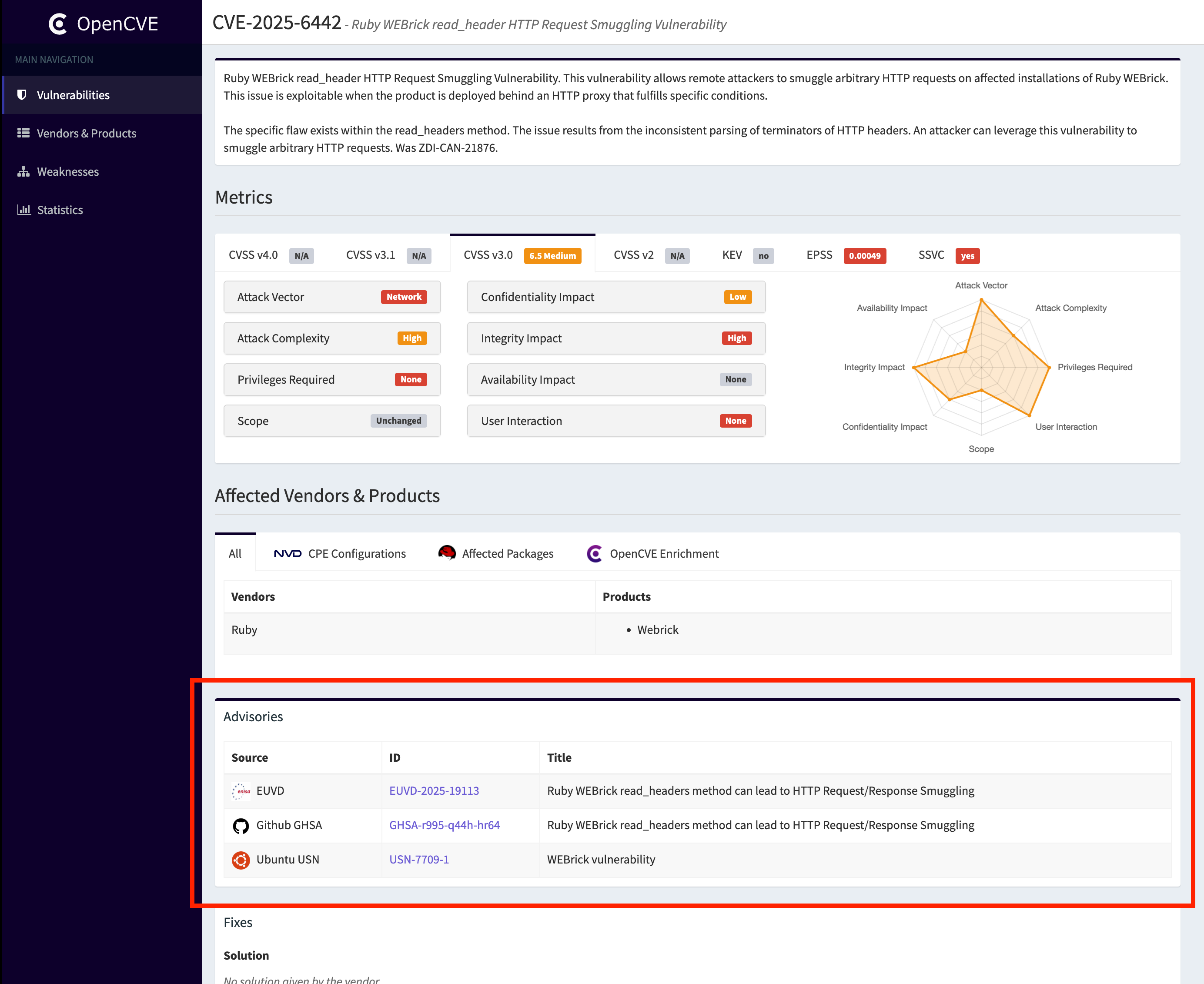This screenshot has width=1204, height=984.
Task: Click the CVE-2025-6442 page title
Action: [277, 23]
